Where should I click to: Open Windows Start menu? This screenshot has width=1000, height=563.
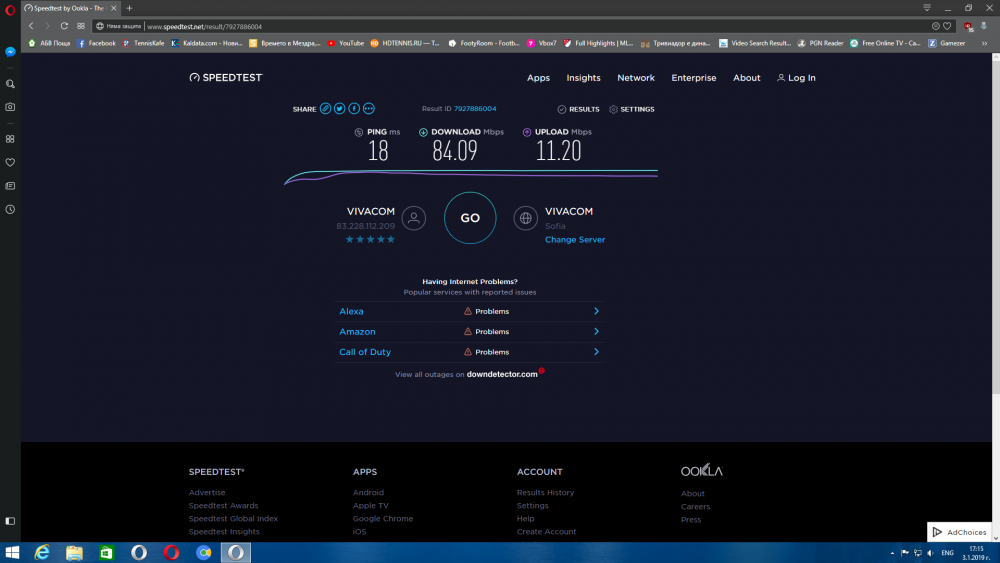point(12,552)
